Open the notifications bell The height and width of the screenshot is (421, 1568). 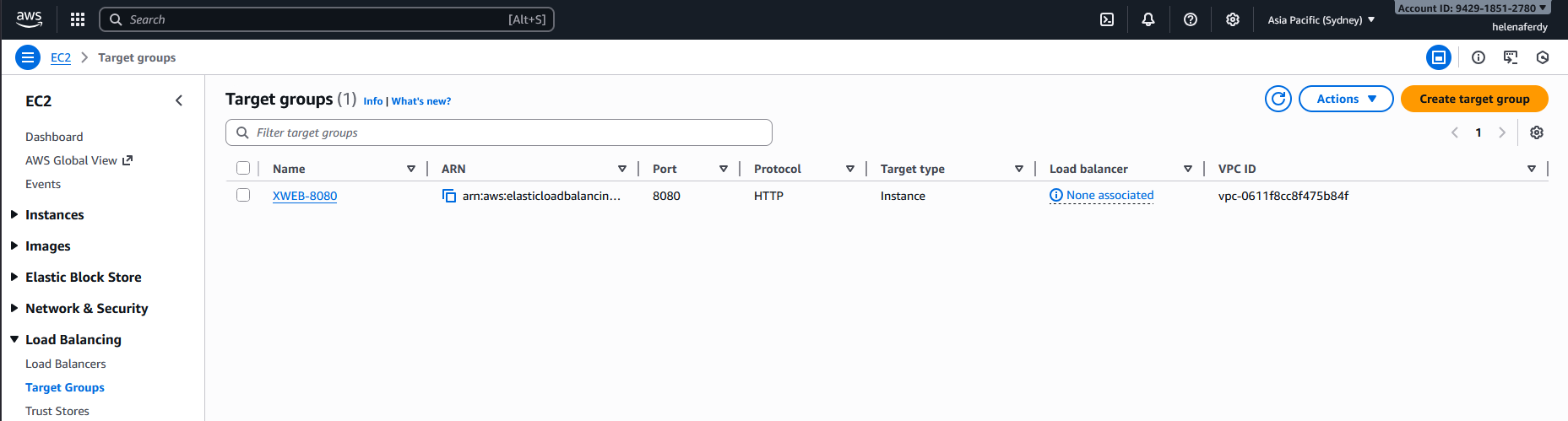1148,19
